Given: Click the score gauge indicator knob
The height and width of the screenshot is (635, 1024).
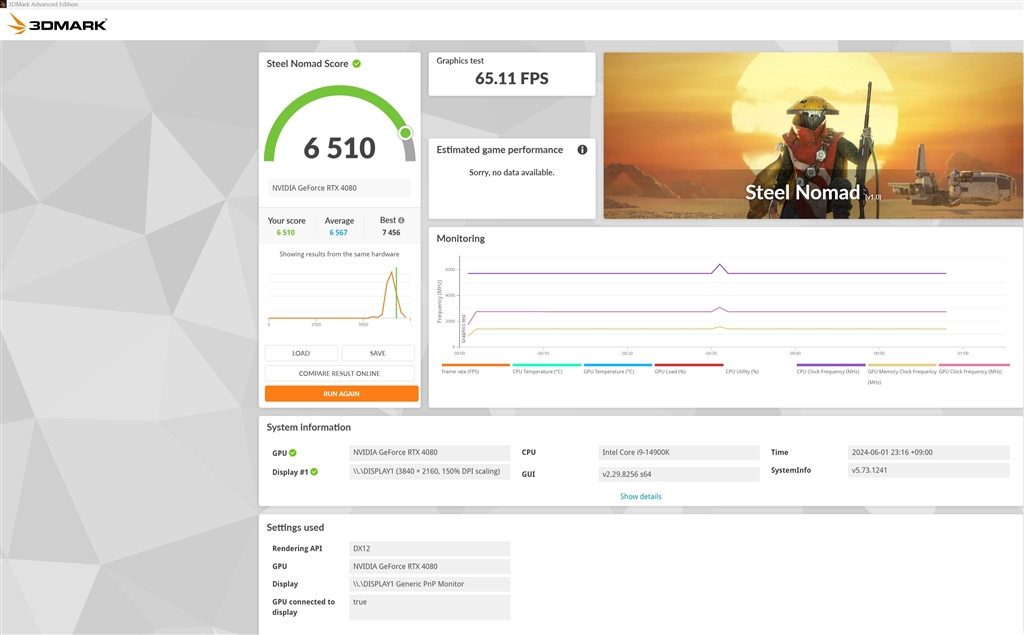Looking at the screenshot, I should (406, 133).
